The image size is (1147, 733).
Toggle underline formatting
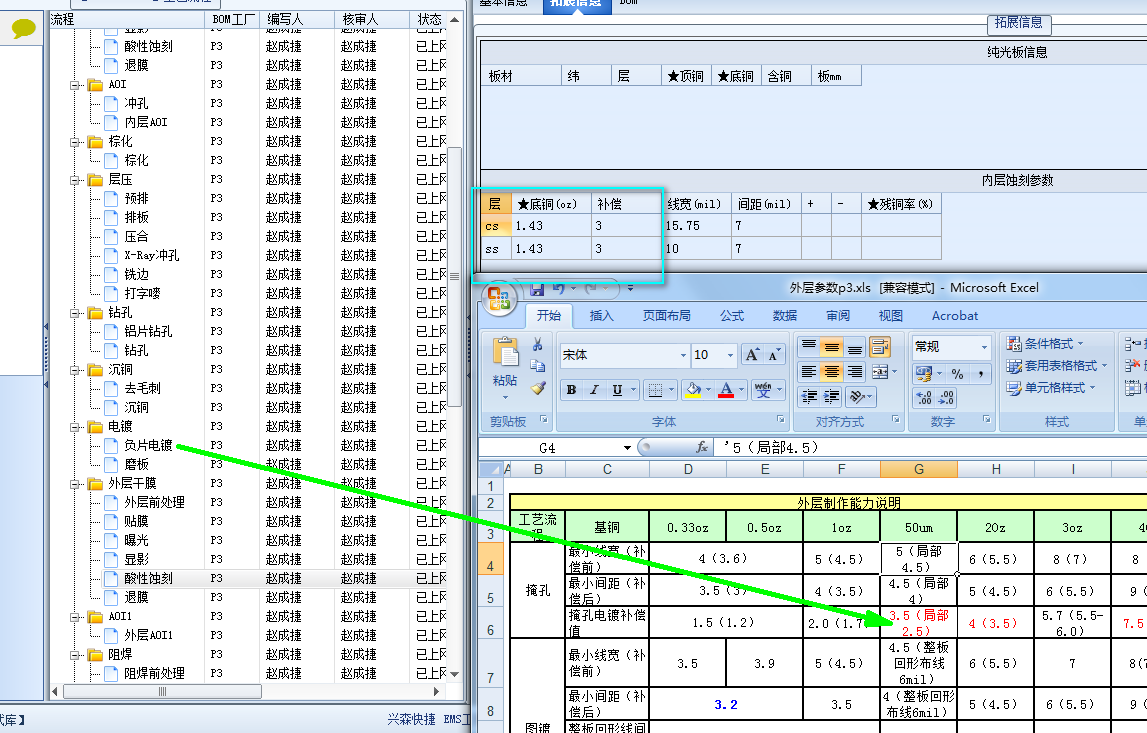[x=617, y=390]
